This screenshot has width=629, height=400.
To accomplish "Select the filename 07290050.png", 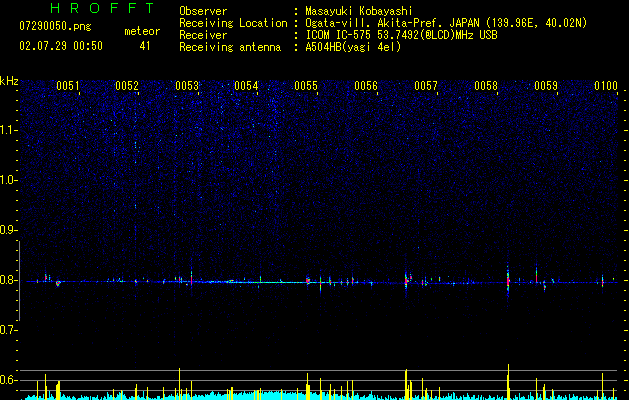I will (x=55, y=27).
